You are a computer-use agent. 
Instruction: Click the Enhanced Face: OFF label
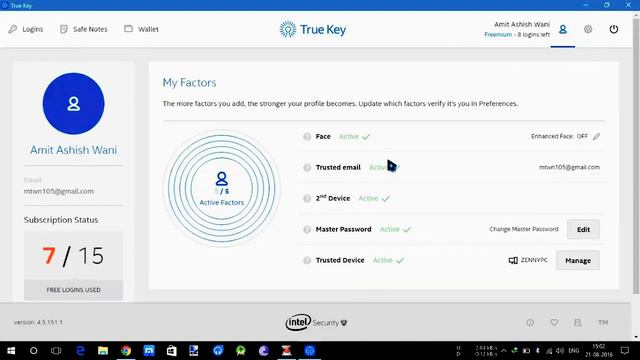(x=559, y=136)
